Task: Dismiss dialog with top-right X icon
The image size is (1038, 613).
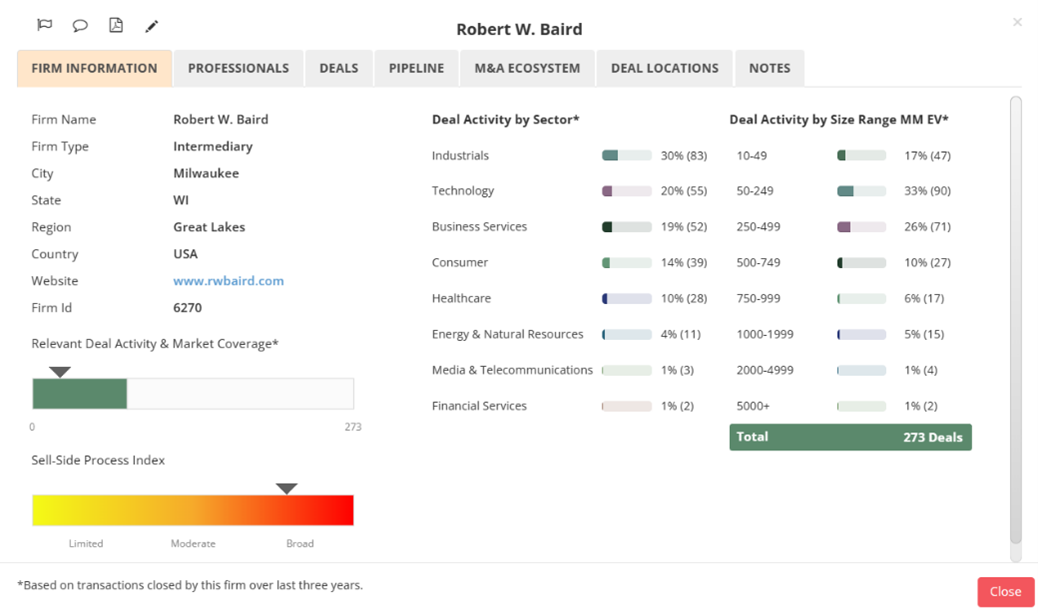Action: pyautogui.click(x=1017, y=23)
